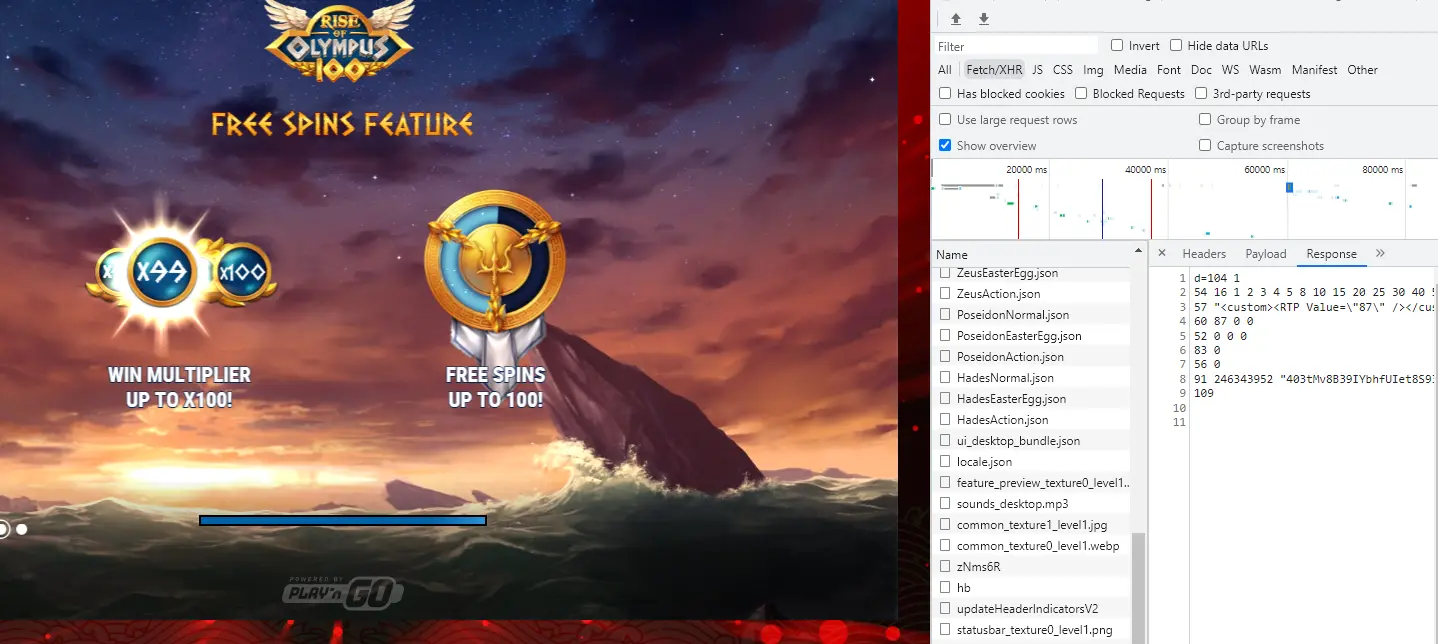Show only WS requests
The width and height of the screenshot is (1438, 644).
tap(1230, 70)
